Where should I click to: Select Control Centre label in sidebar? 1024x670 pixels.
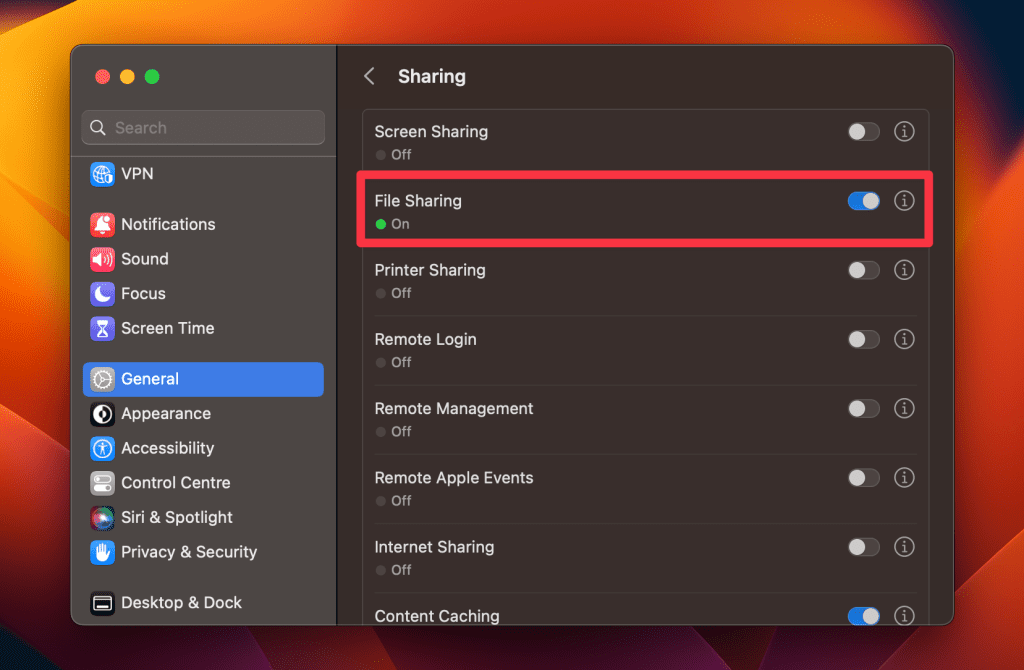pos(176,483)
